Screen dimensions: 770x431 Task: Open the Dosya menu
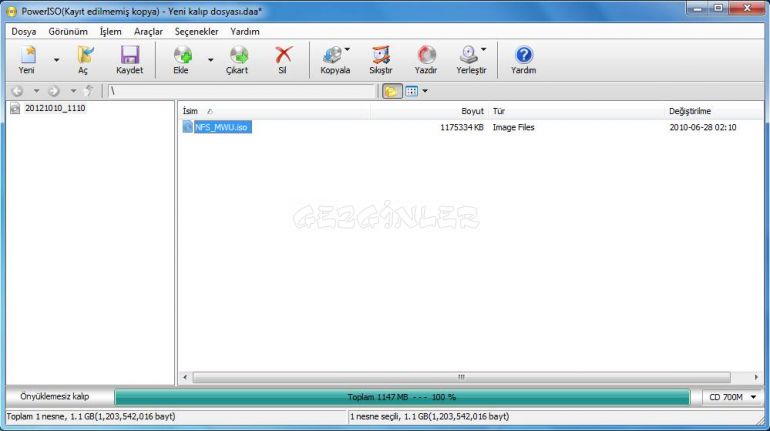coord(24,31)
